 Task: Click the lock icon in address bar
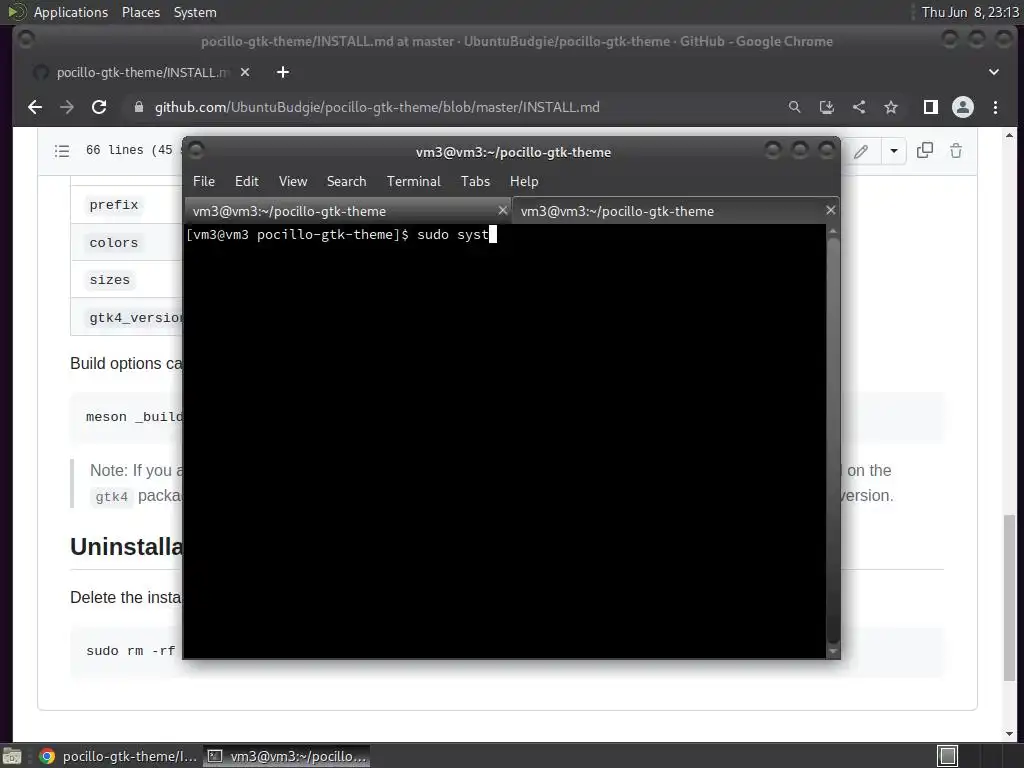(x=138, y=107)
